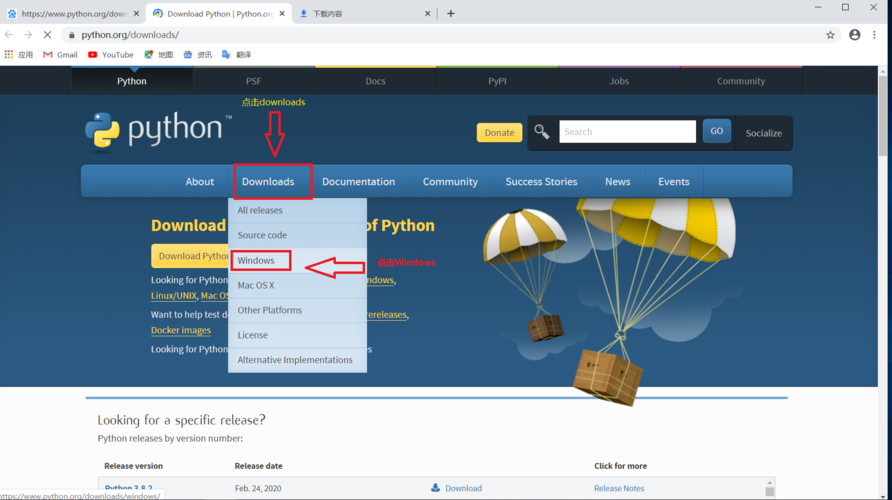Click the GO search button
The width and height of the screenshot is (892, 500).
[716, 131]
